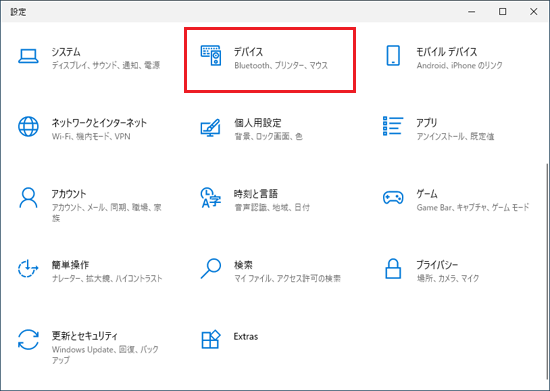The width and height of the screenshot is (550, 391).
Task: Select the アプリ heading
Action: (x=427, y=123)
